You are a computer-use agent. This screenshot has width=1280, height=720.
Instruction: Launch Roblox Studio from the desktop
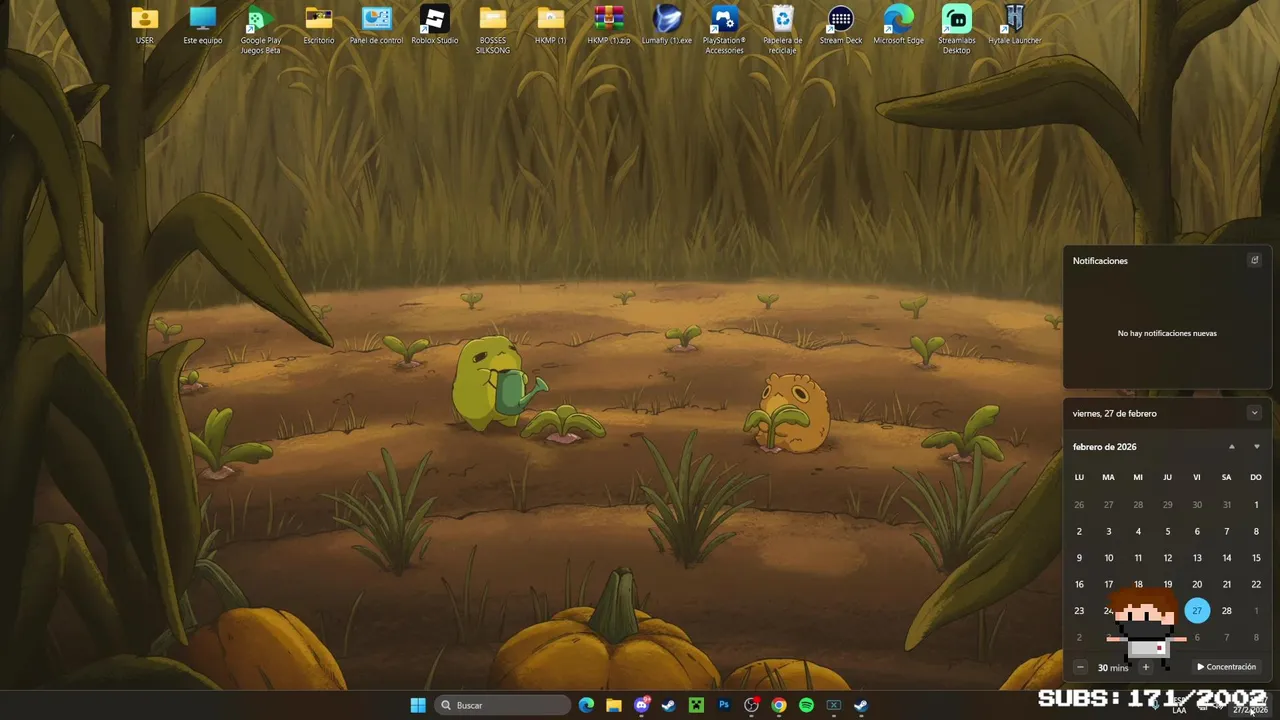tap(434, 25)
